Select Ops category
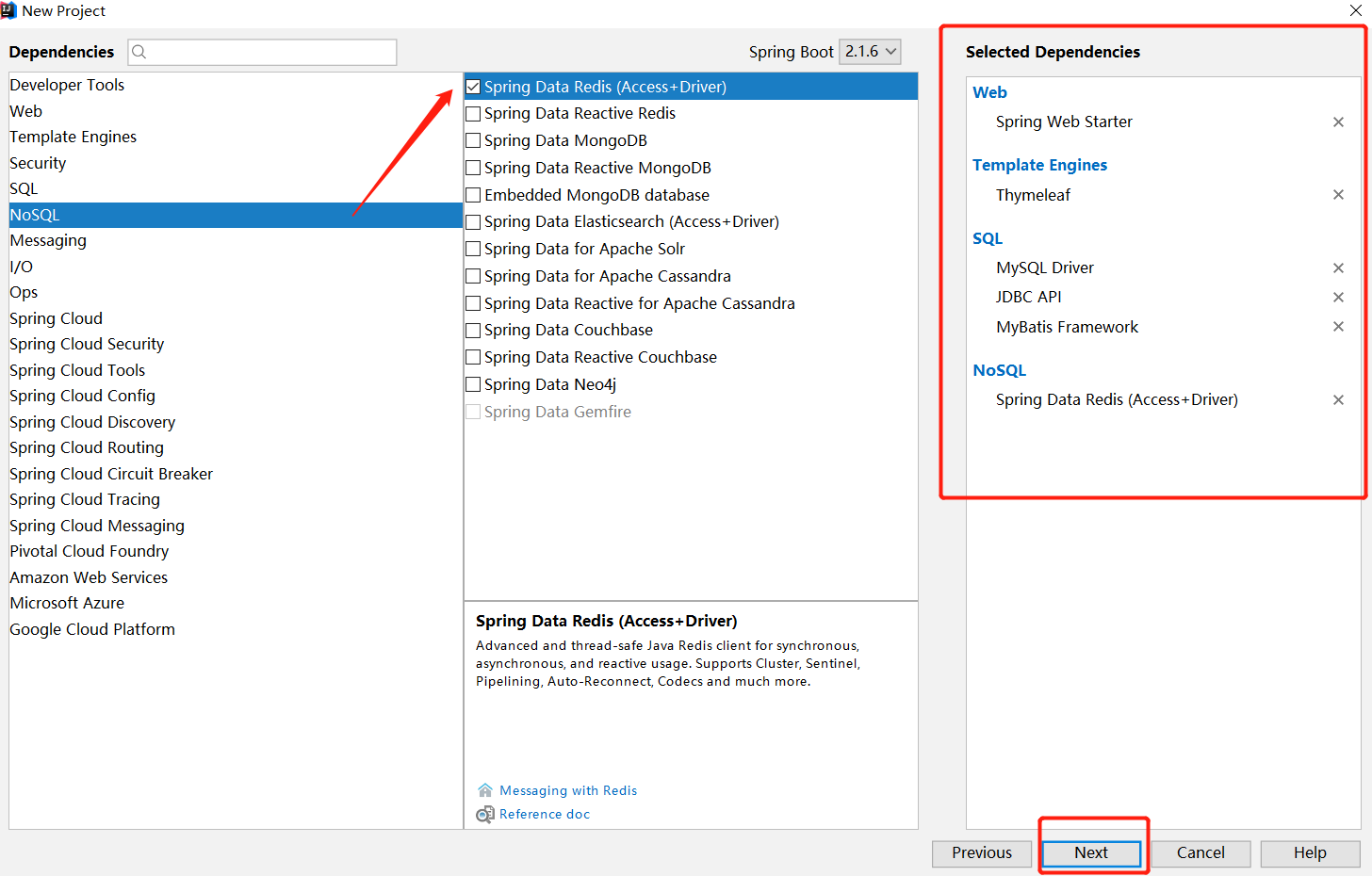The width and height of the screenshot is (1372, 876). tap(236, 292)
